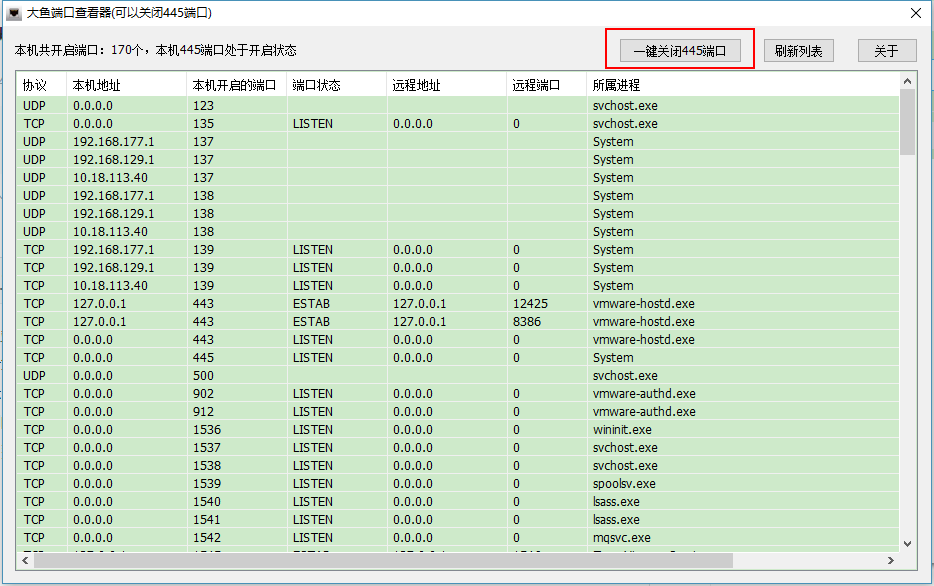Sort by the 所属进程 column header

point(616,85)
